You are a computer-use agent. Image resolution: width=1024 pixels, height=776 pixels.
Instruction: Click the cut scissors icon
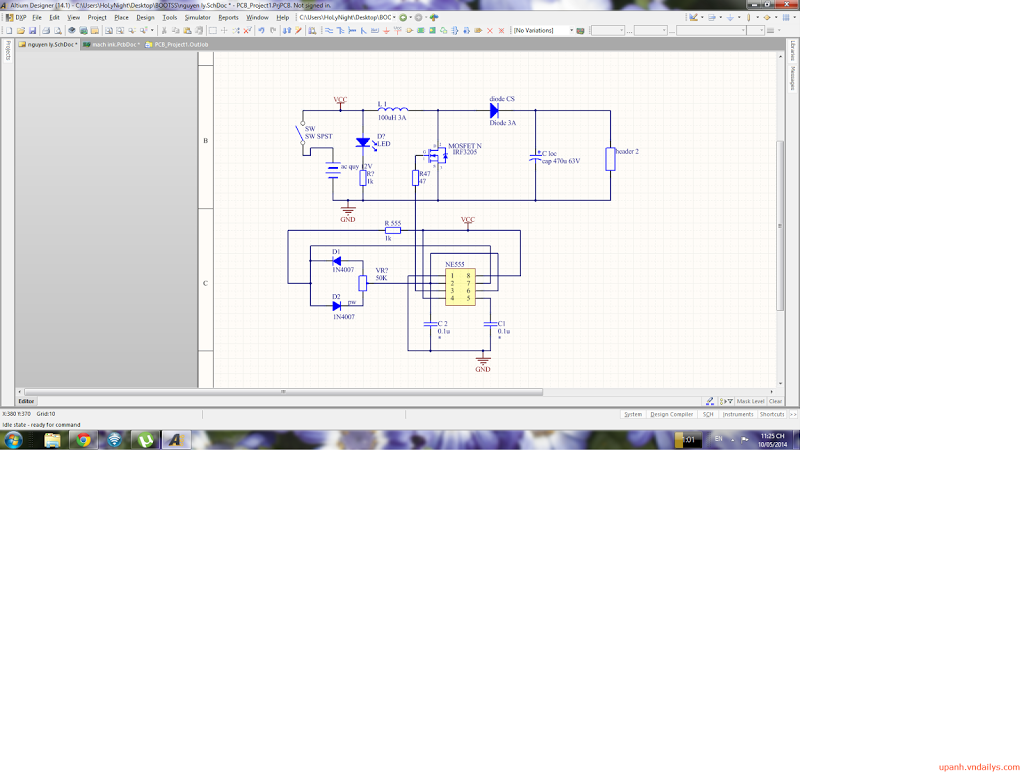(164, 31)
